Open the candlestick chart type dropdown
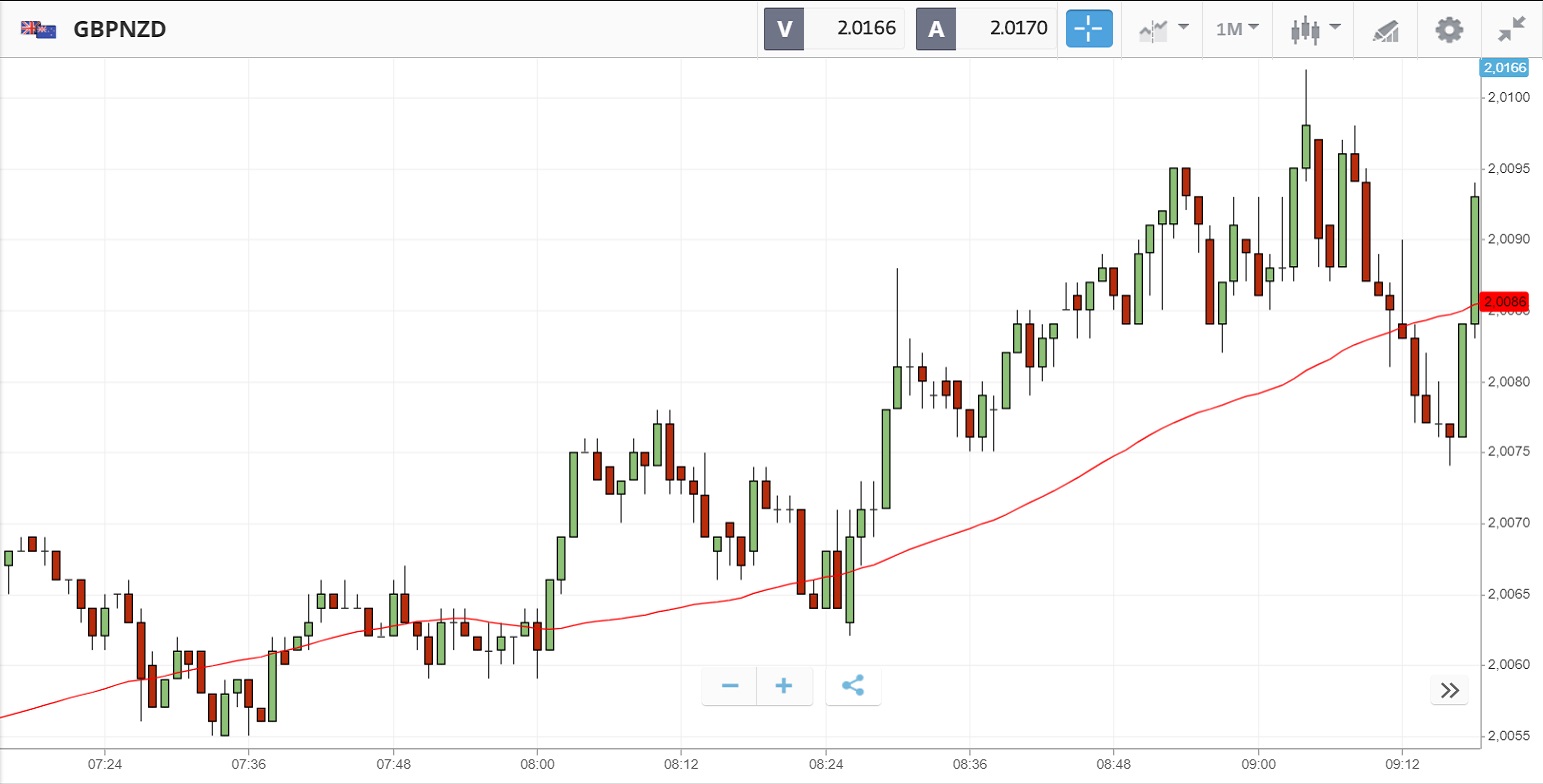Image resolution: width=1543 pixels, height=784 pixels. pyautogui.click(x=1311, y=29)
